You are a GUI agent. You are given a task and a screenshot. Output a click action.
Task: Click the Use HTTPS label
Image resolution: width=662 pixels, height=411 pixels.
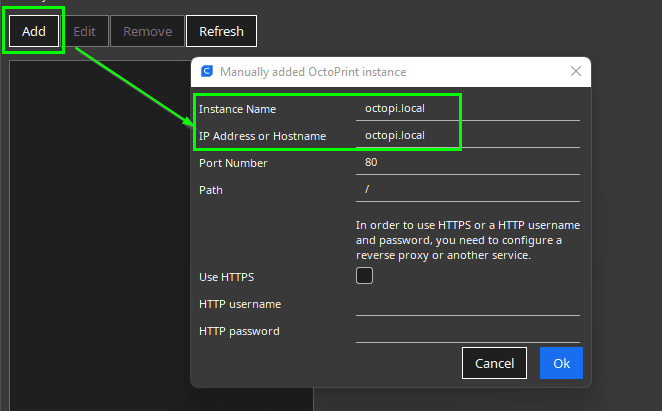[226, 277]
